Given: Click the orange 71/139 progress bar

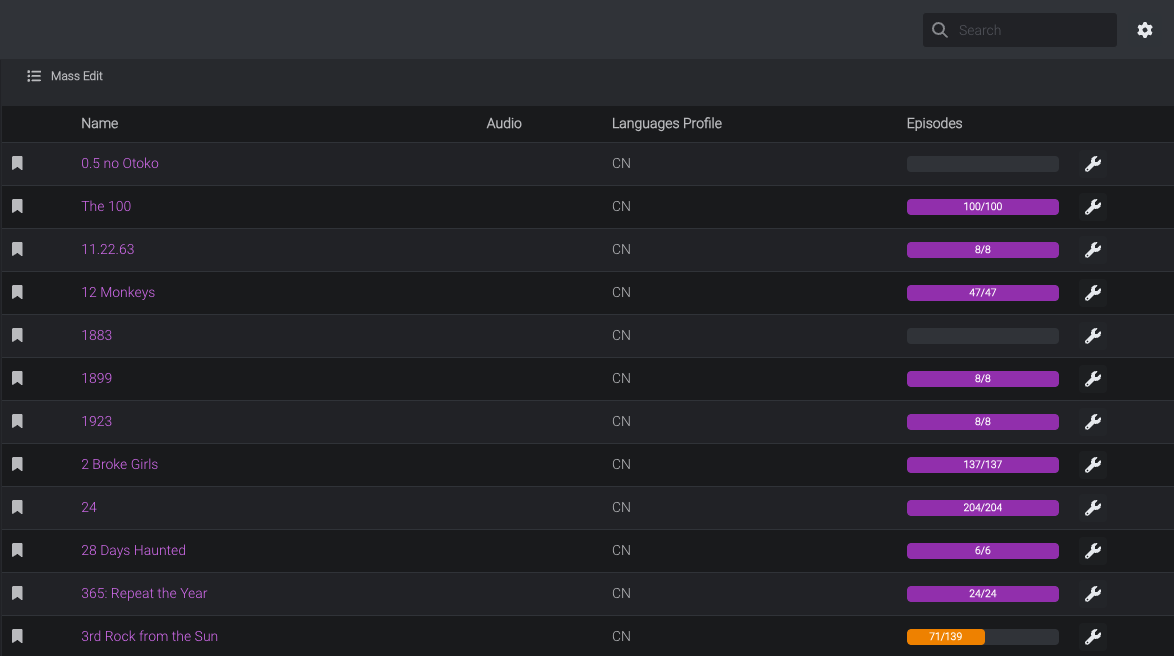Looking at the screenshot, I should [946, 637].
